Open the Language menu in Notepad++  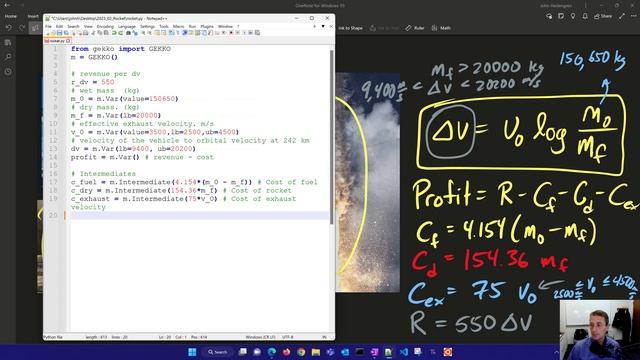click(127, 27)
